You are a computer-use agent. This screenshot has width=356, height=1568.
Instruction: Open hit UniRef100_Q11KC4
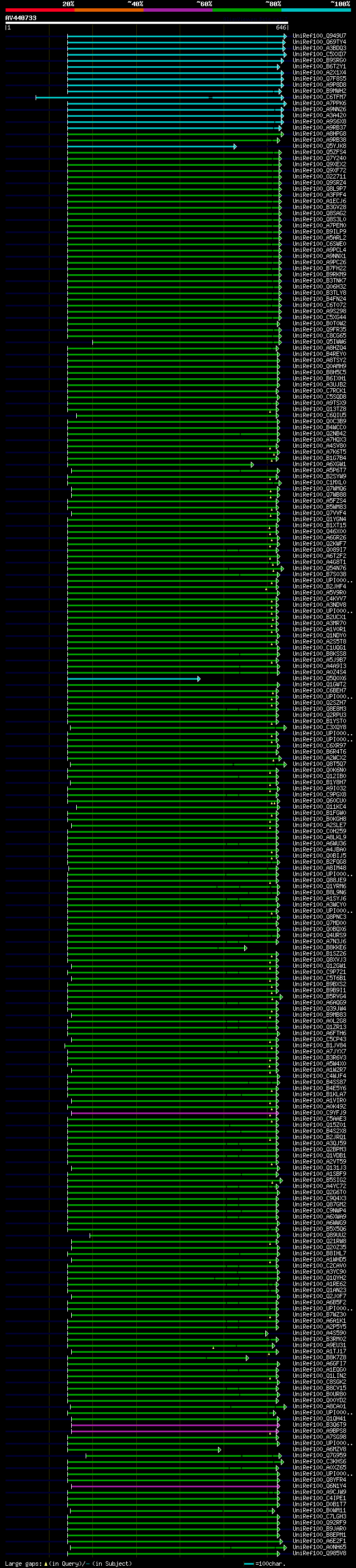click(319, 807)
